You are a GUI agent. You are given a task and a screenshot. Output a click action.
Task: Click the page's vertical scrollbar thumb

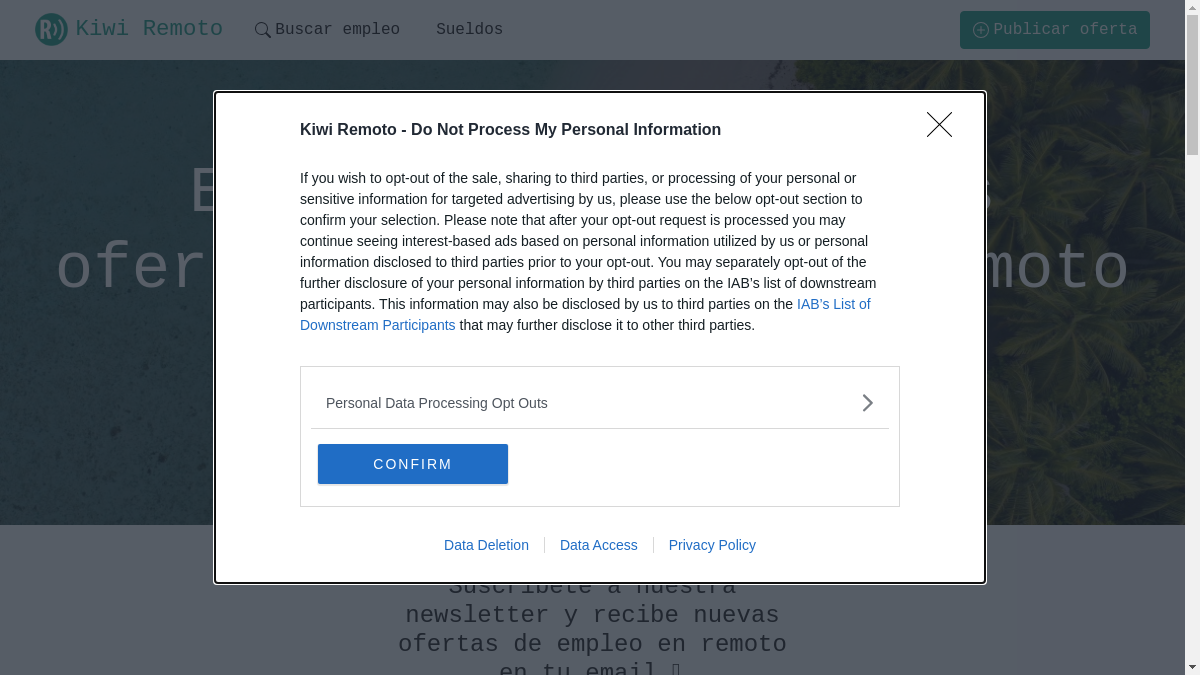click(1192, 85)
